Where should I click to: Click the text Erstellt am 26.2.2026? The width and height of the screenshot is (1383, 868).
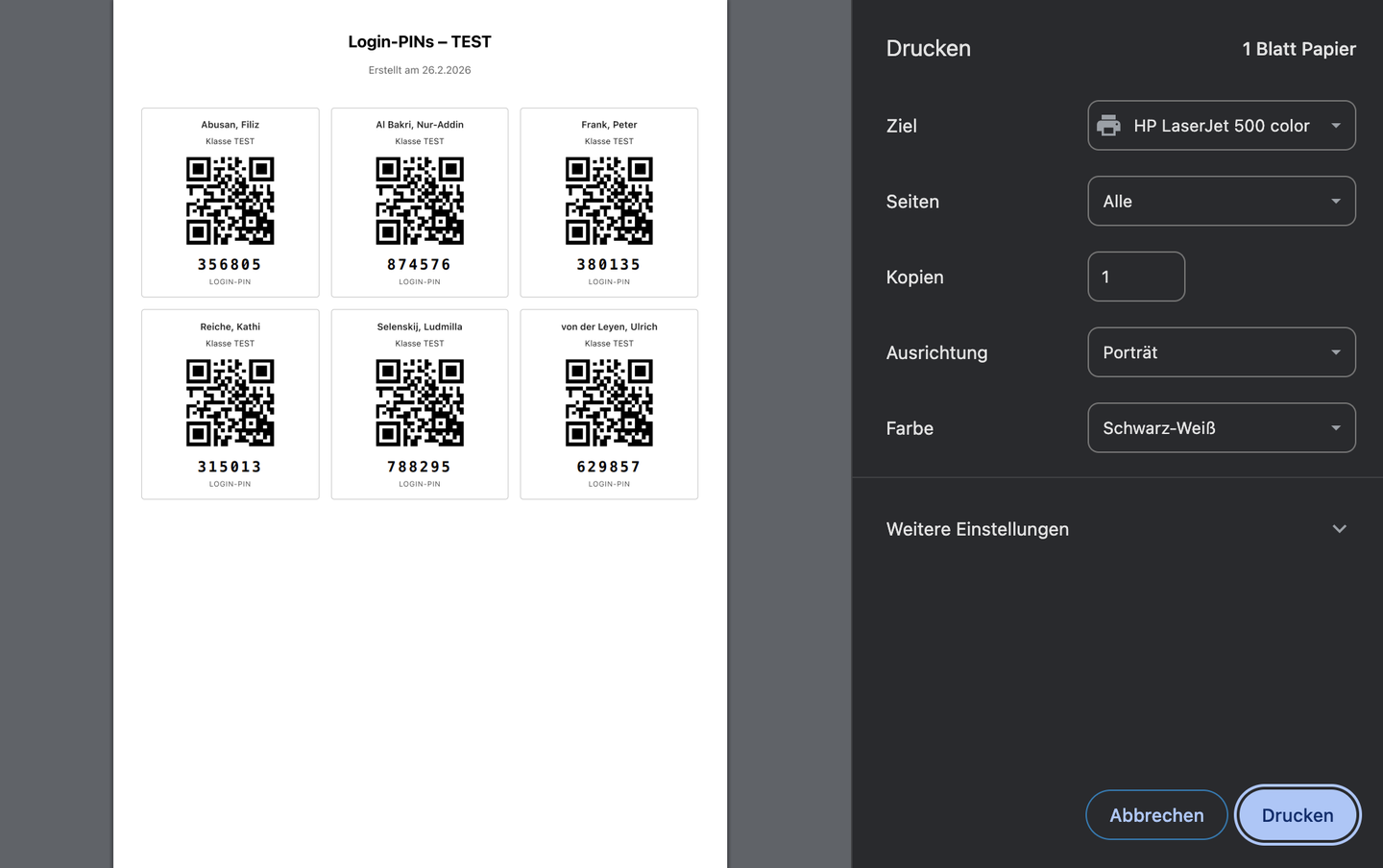[420, 70]
